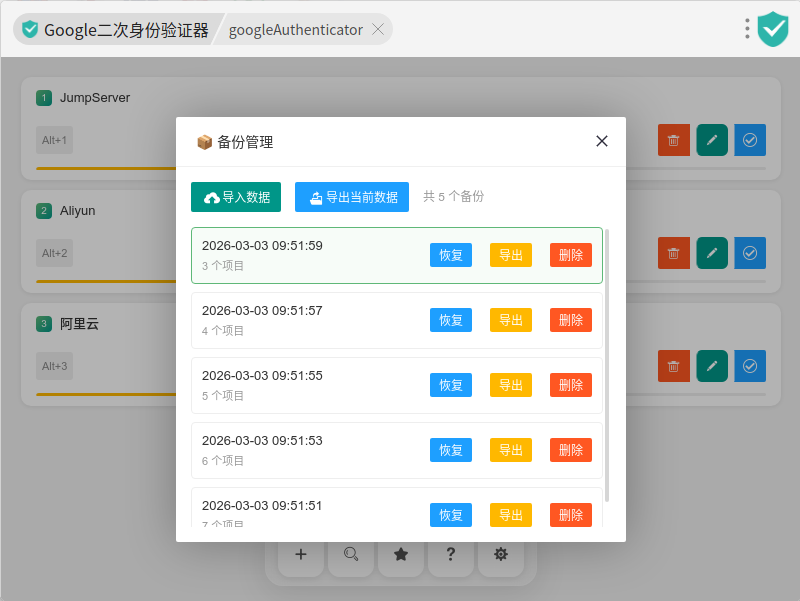Screen dimensions: 800x601
Task: Open settings gear in bottom toolbar
Action: [501, 555]
